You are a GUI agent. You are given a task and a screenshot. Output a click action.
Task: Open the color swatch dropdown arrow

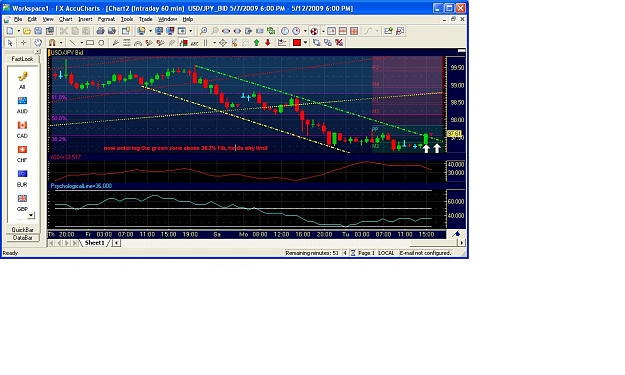coord(305,43)
